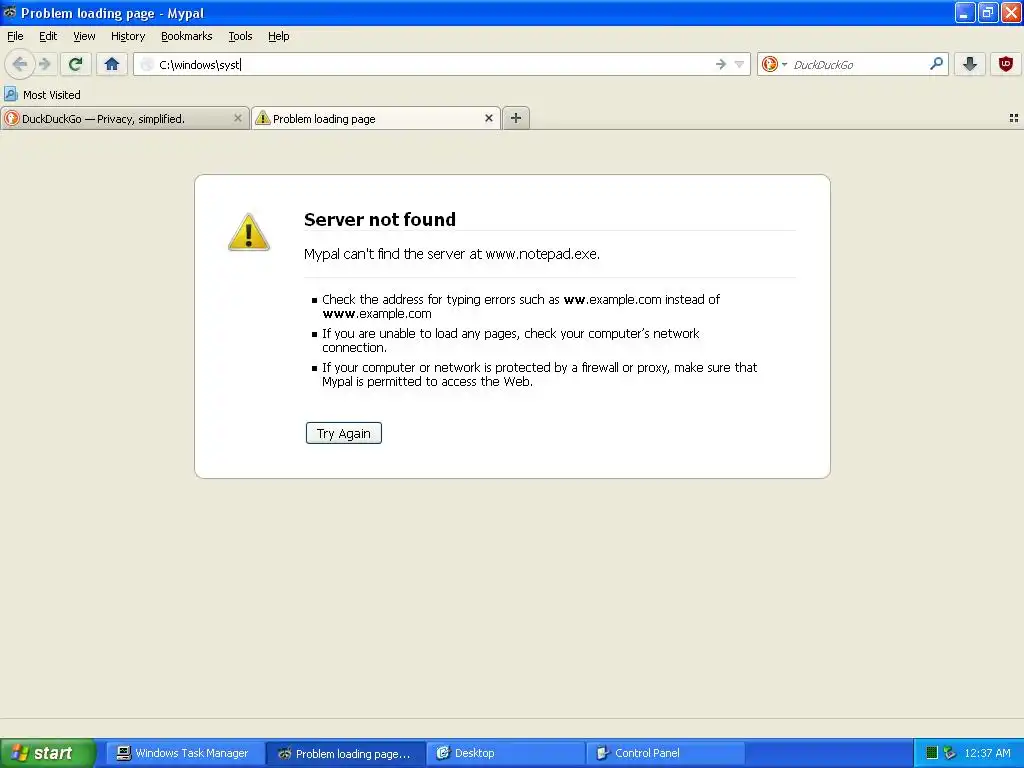Click the DuckDuckGo tab favicon
The image size is (1024, 768).
[12, 118]
